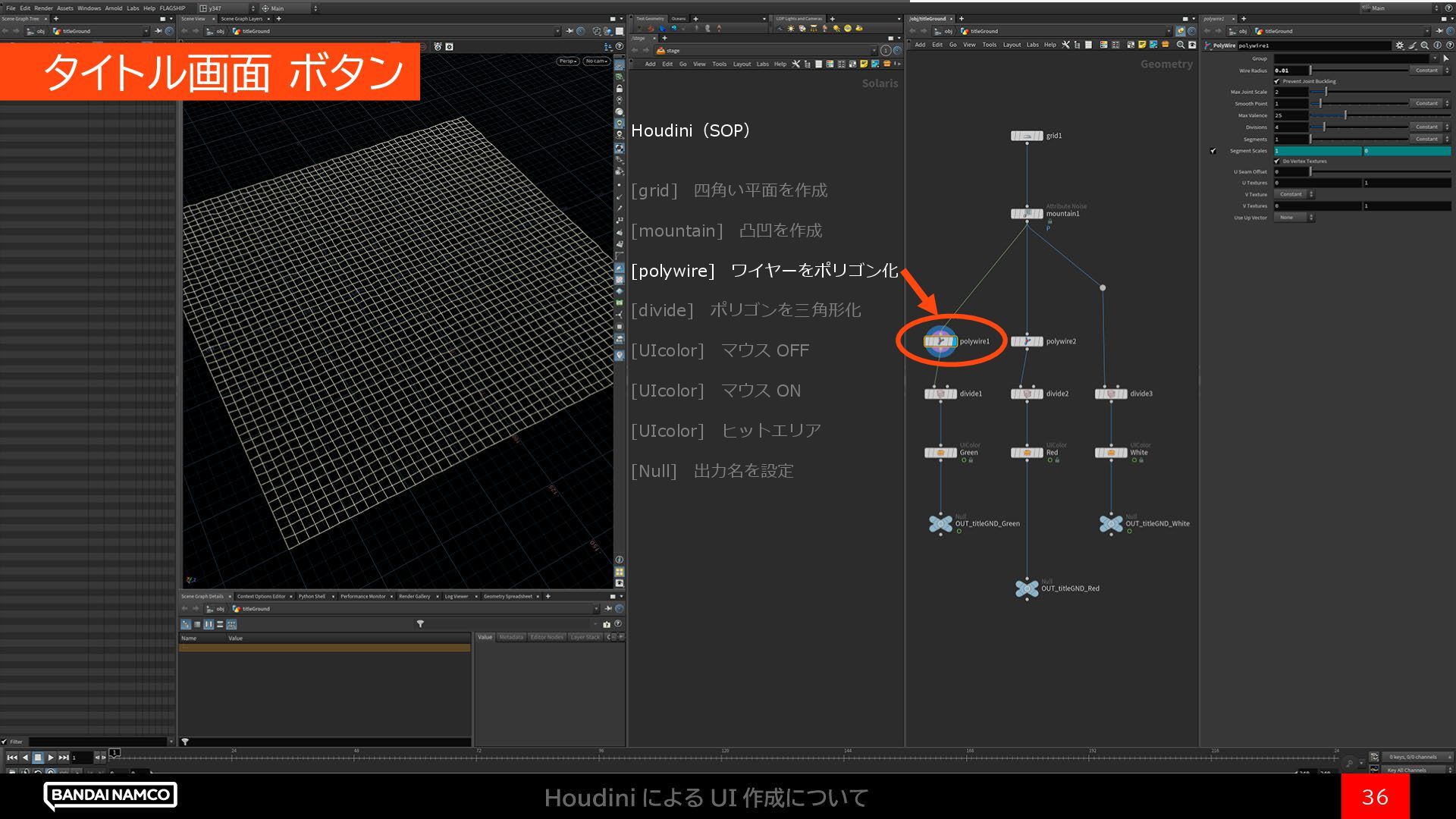The image size is (1456, 819).
Task: Open the Layout menu in network editor
Action: click(1012, 45)
